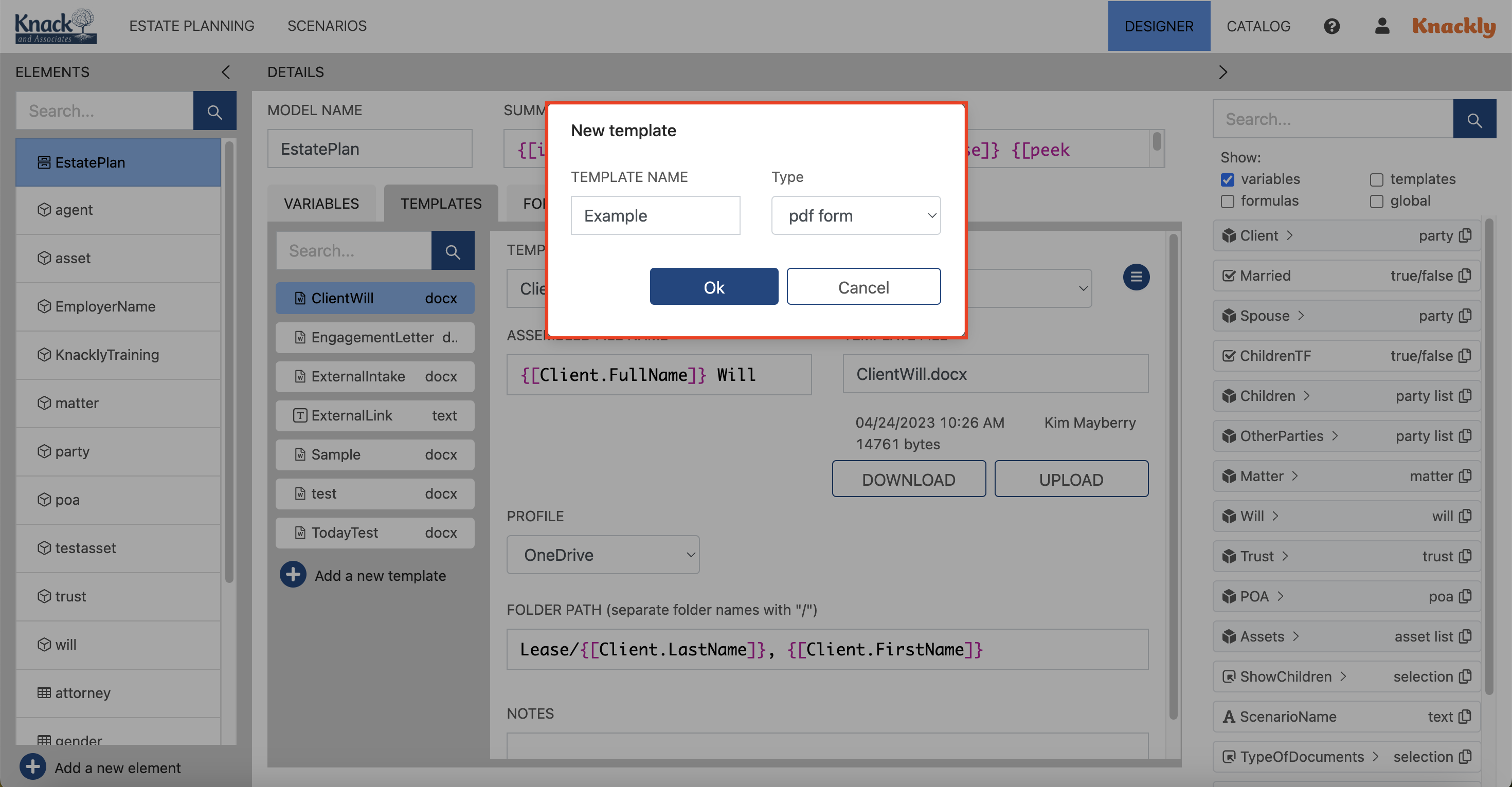The height and width of the screenshot is (787, 1512).
Task: Click the plus icon to add new element
Action: coord(32,766)
